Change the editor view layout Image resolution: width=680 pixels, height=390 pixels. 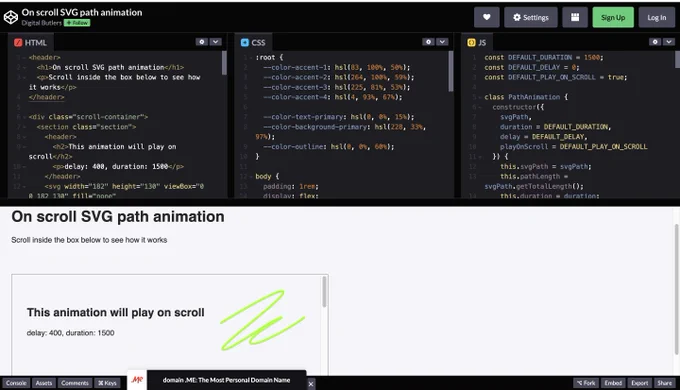(575, 17)
